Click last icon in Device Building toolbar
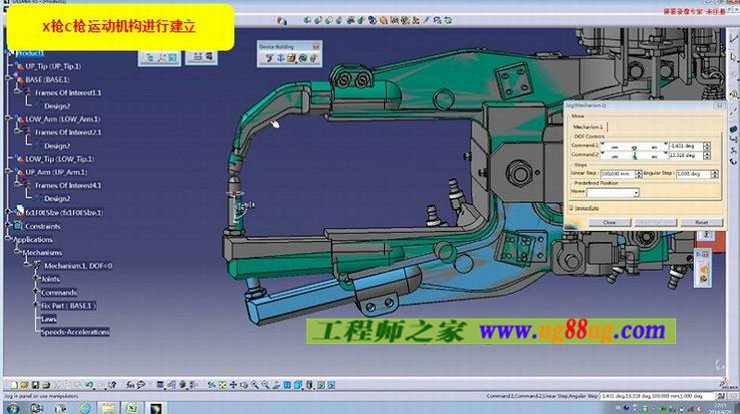 (315, 59)
